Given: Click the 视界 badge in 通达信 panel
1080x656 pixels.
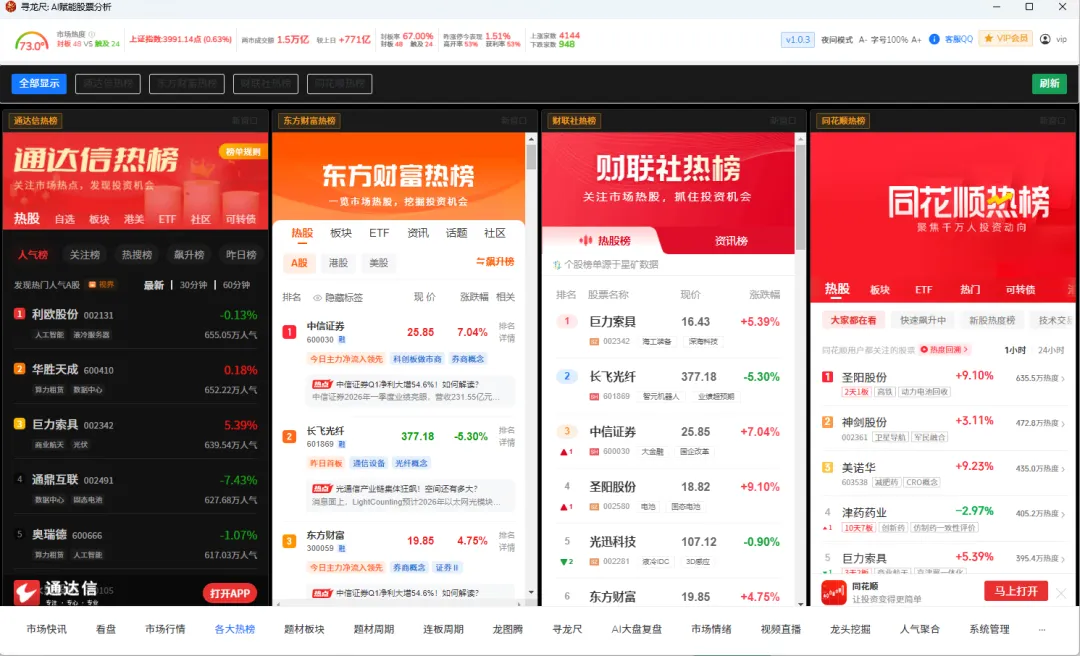Looking at the screenshot, I should pyautogui.click(x=102, y=285).
